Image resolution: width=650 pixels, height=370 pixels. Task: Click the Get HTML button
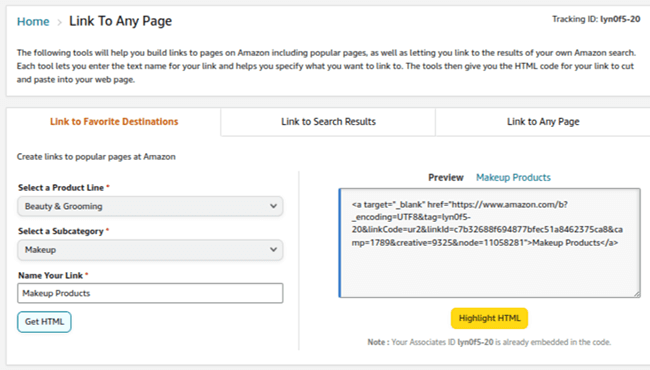44,322
